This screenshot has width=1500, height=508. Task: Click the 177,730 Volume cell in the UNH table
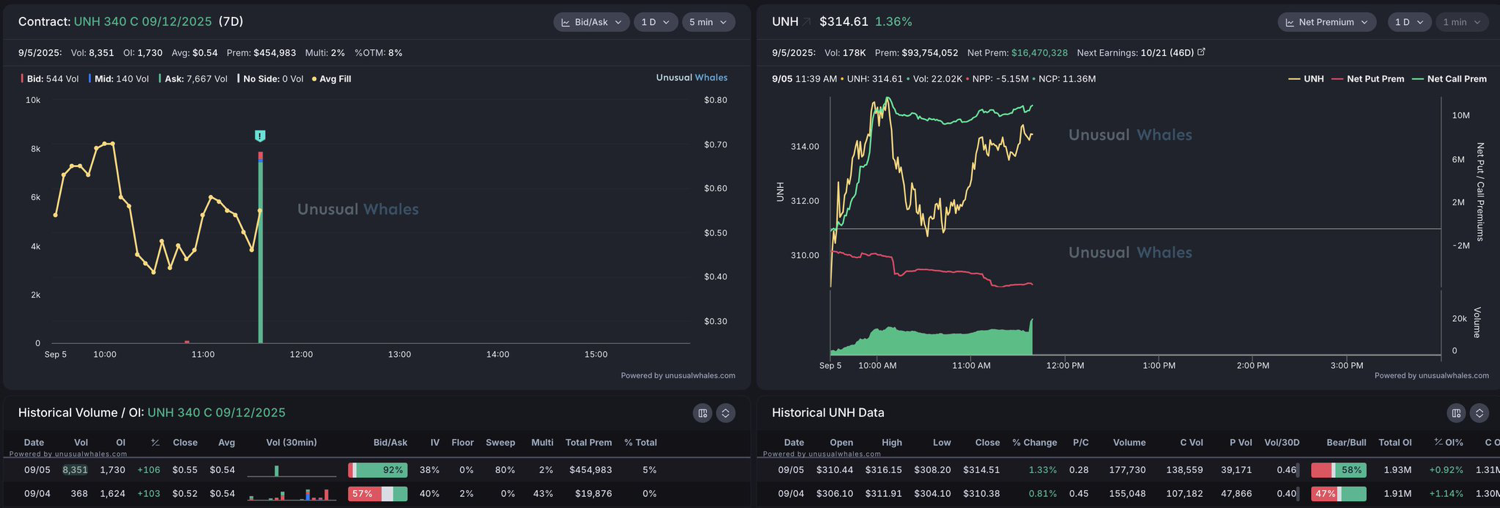1127,469
